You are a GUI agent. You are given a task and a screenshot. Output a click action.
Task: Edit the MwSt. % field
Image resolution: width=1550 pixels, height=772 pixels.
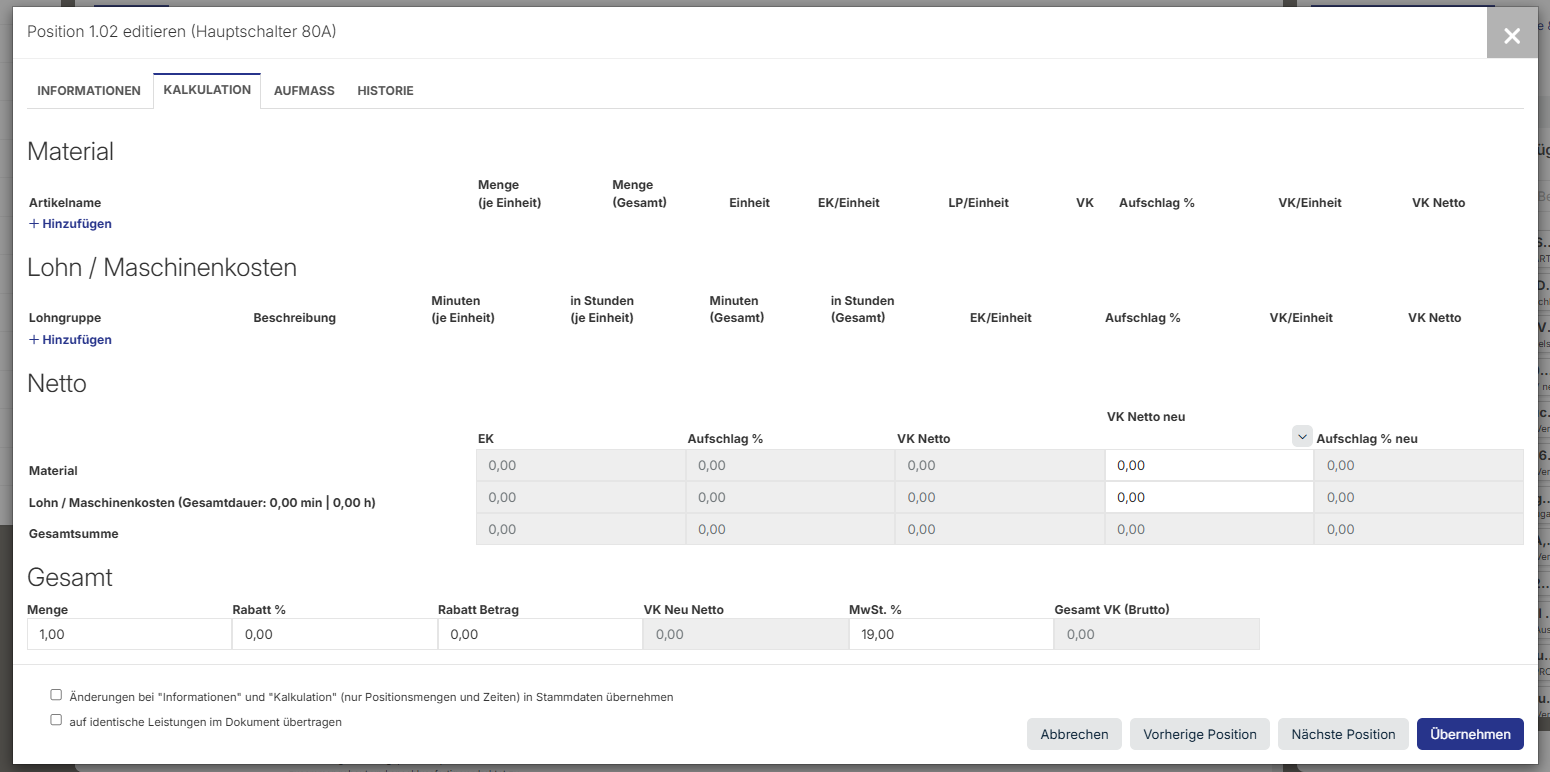click(x=950, y=634)
